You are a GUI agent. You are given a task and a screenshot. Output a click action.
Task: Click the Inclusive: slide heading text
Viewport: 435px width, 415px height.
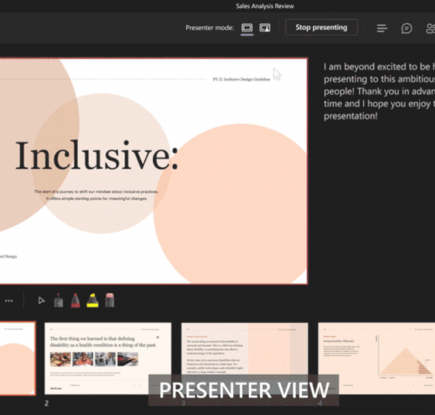click(x=97, y=156)
